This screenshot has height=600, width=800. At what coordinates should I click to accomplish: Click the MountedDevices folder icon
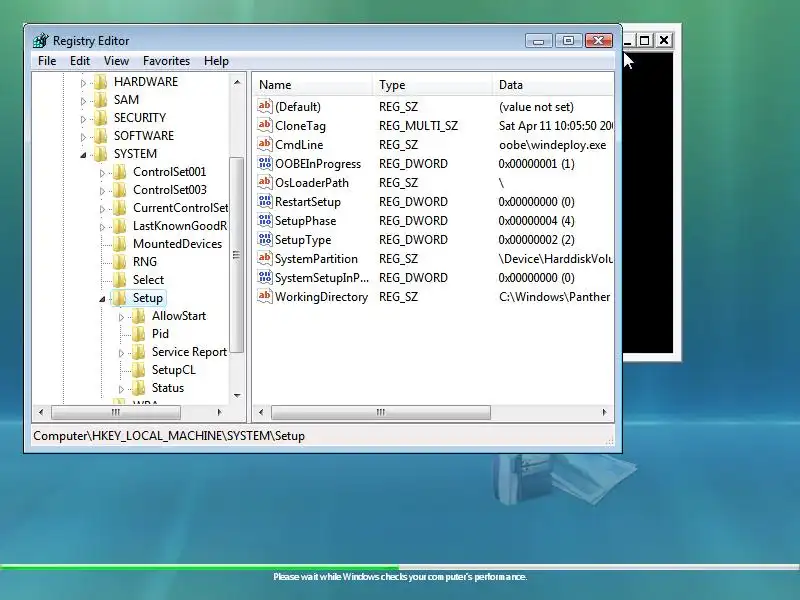click(x=119, y=244)
